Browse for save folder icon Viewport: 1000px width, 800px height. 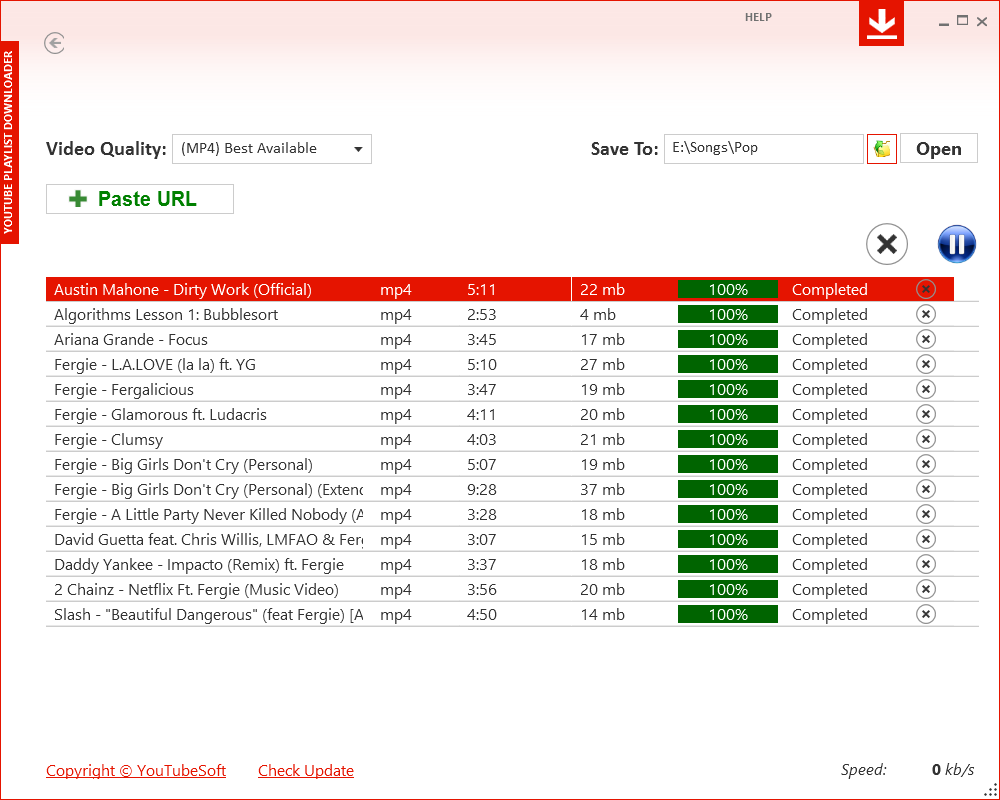click(882, 149)
